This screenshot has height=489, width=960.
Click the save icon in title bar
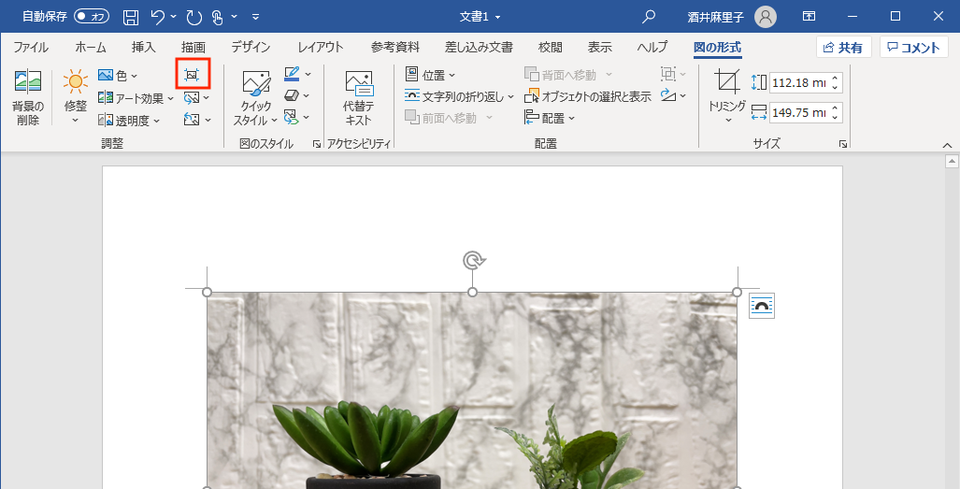point(130,17)
